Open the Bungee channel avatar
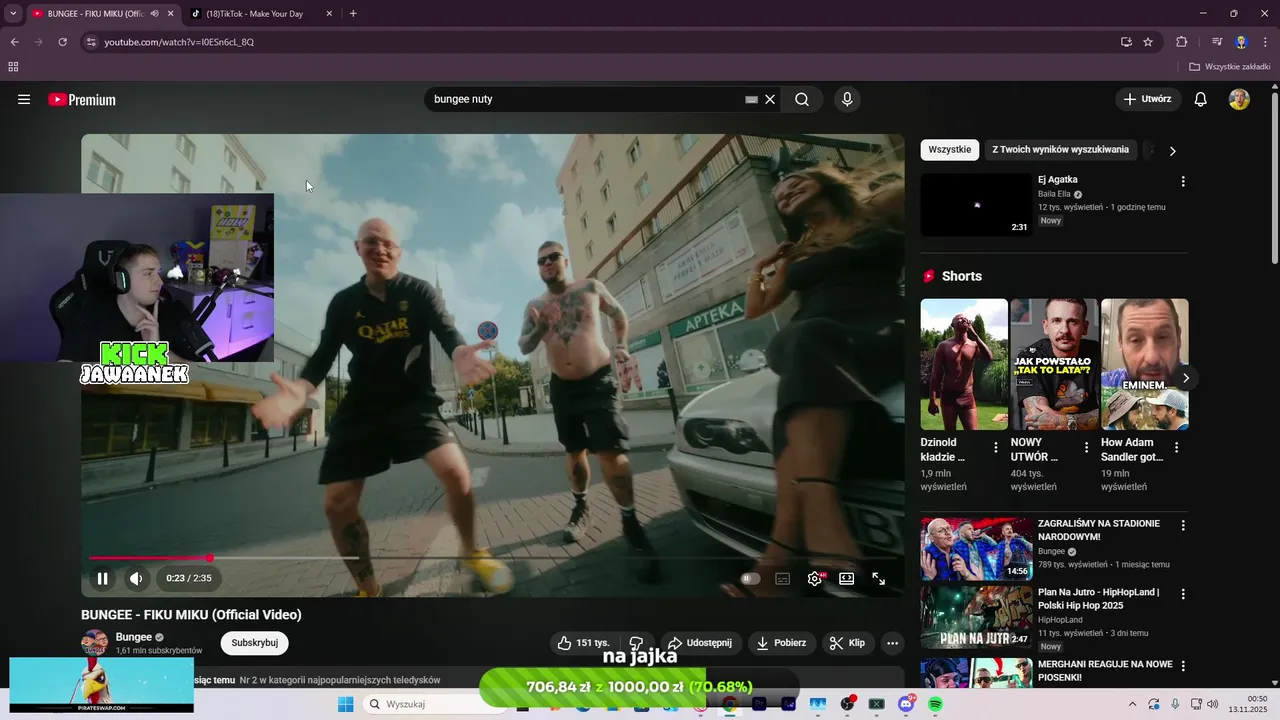Viewport: 1280px width, 720px height. pyautogui.click(x=95, y=643)
